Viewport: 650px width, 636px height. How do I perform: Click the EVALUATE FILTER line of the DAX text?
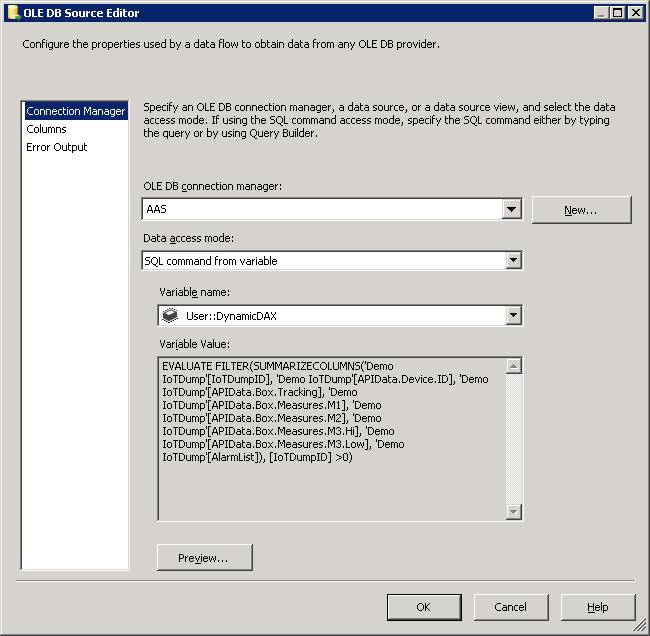point(278,366)
